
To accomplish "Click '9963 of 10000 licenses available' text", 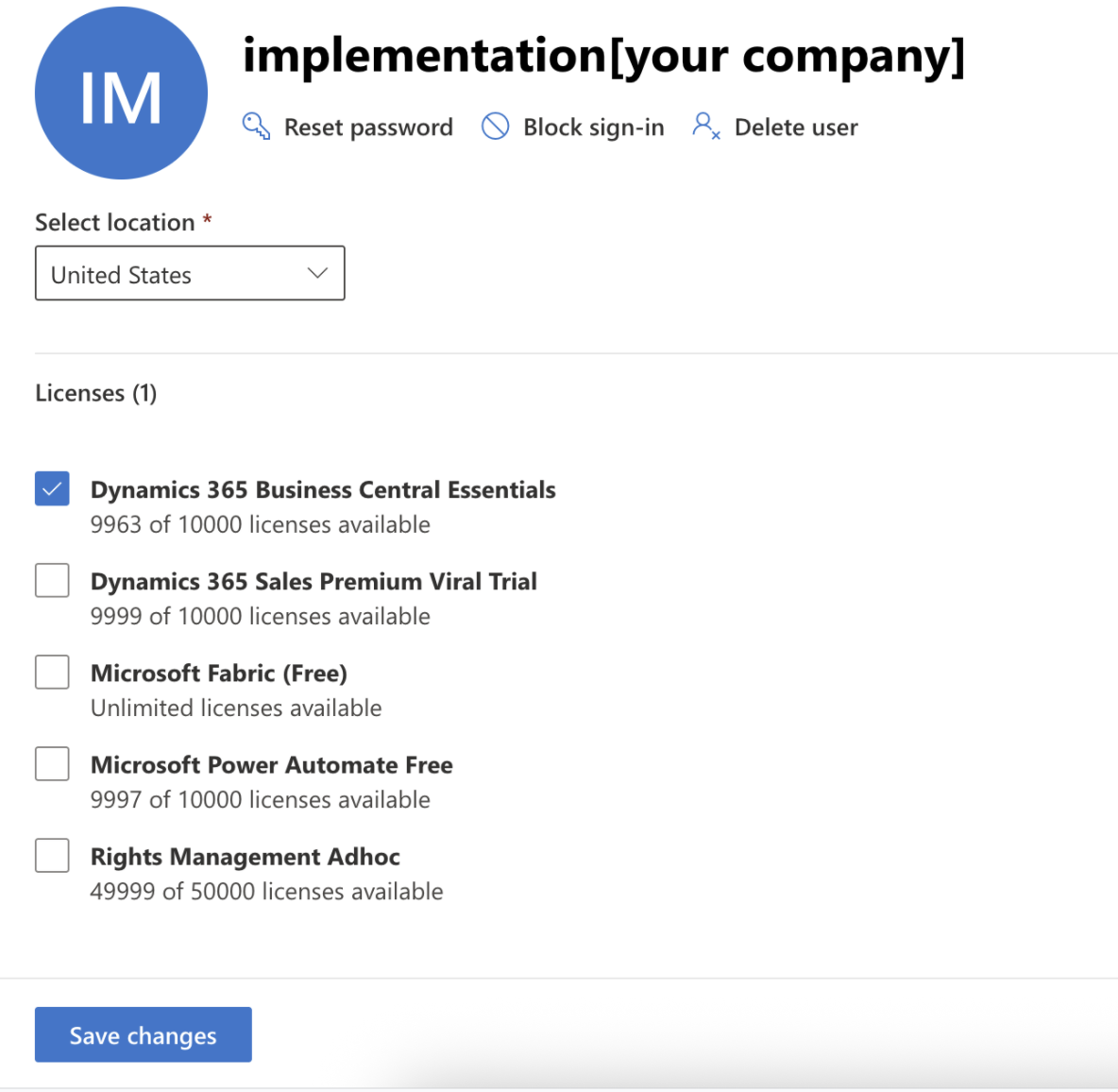I will point(261,525).
